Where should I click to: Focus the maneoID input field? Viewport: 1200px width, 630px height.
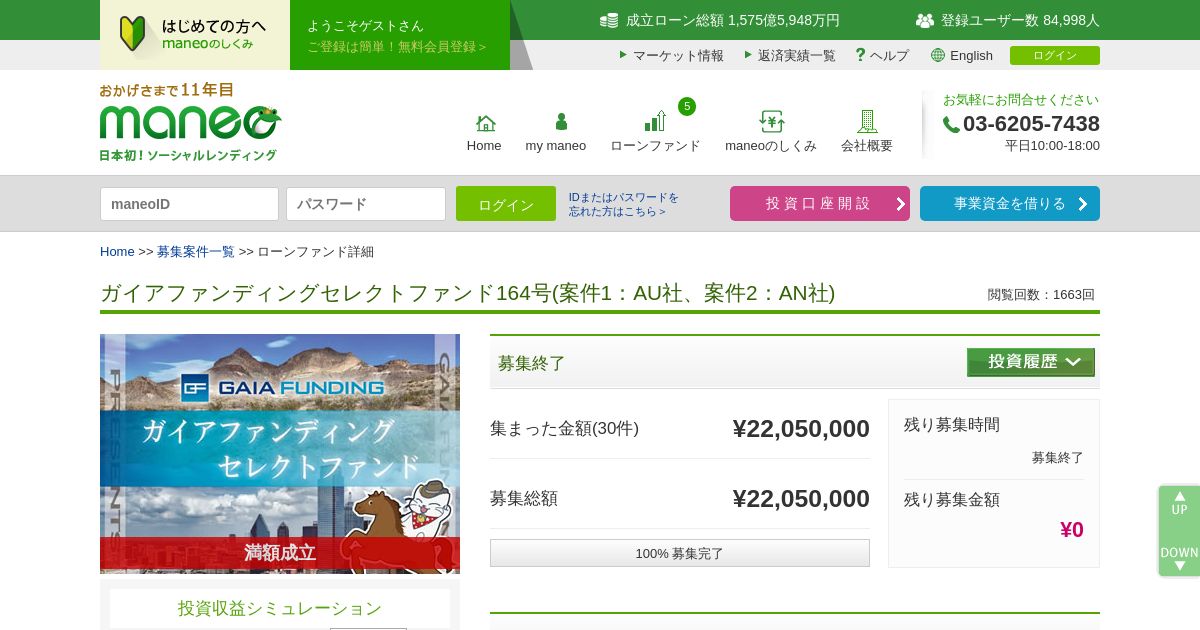189,204
